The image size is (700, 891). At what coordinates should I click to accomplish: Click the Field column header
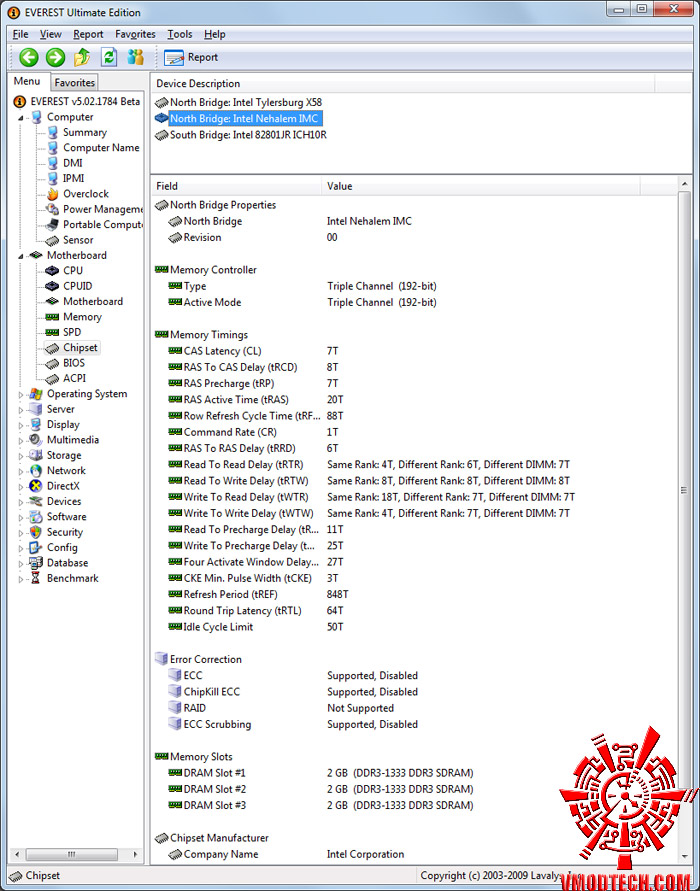(236, 186)
